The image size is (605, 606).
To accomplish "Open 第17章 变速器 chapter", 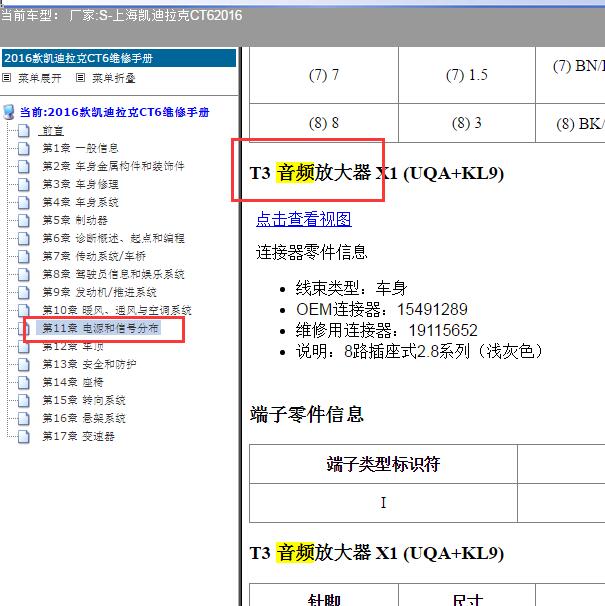I will [x=78, y=436].
